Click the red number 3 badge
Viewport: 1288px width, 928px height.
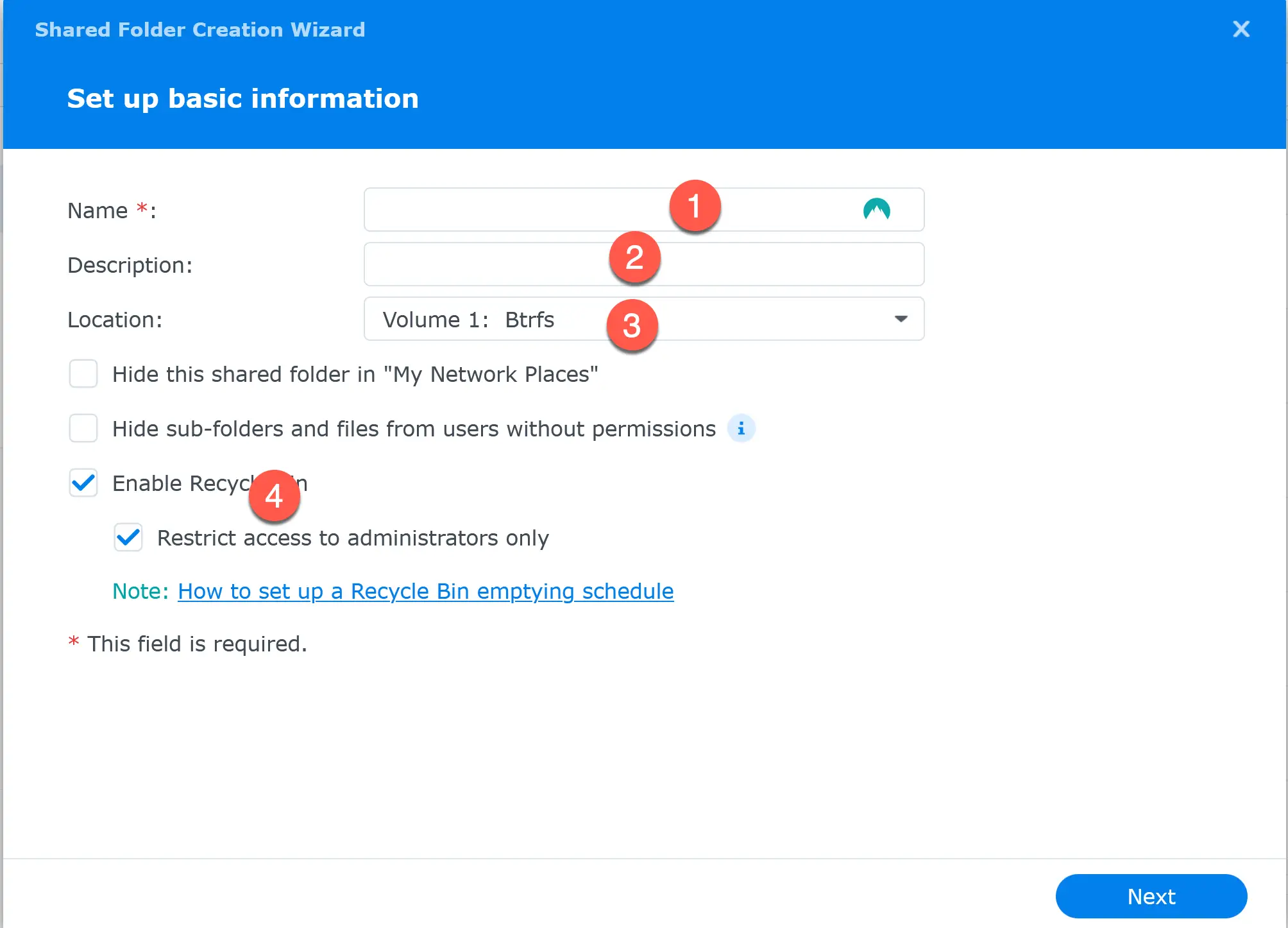(632, 325)
